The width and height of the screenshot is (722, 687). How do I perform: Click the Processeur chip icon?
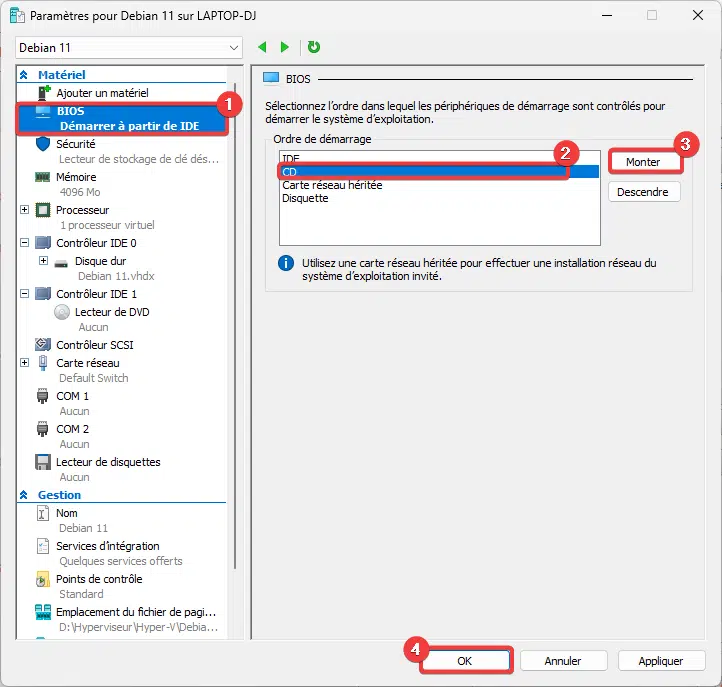pyautogui.click(x=43, y=210)
